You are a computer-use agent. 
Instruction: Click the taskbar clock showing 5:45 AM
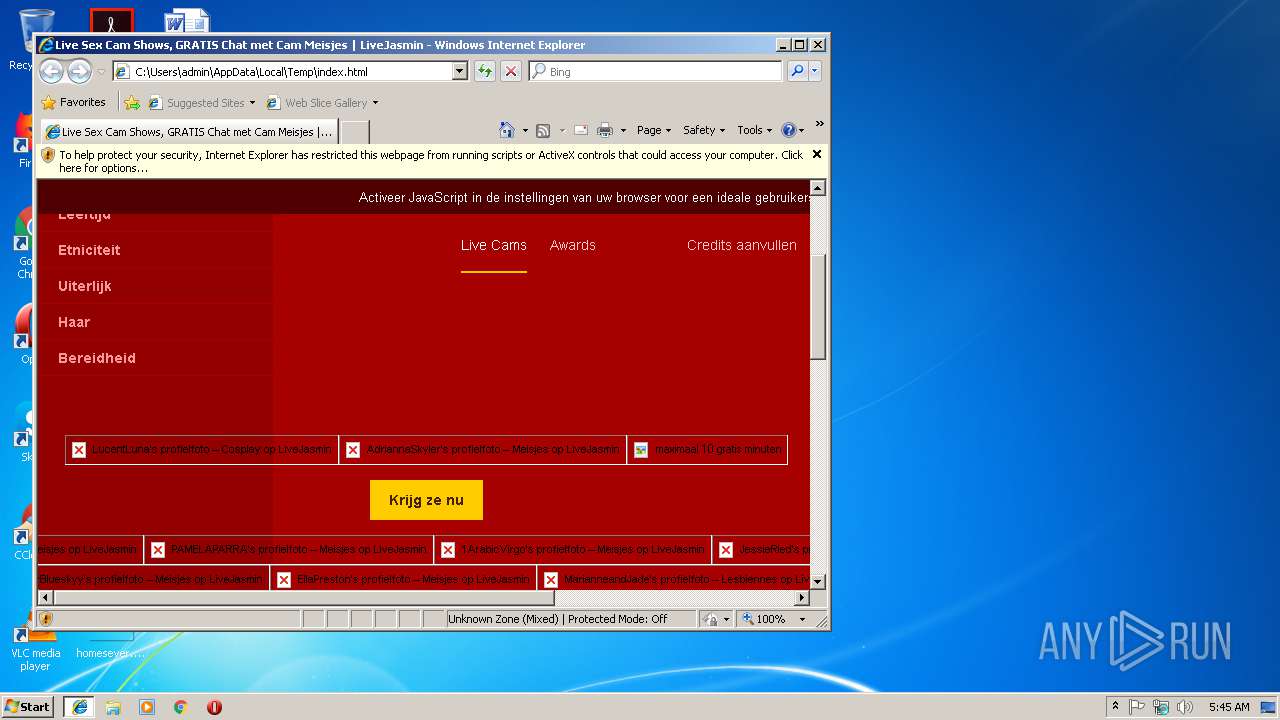pos(1228,707)
